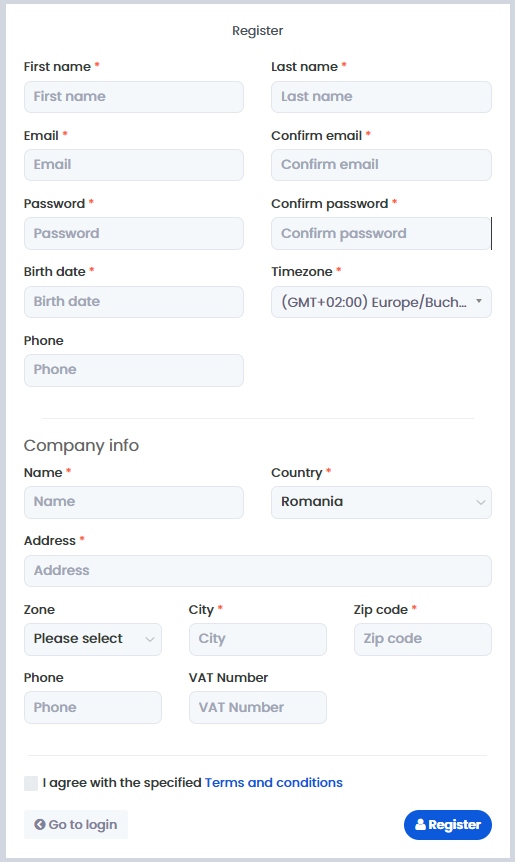The width and height of the screenshot is (515, 862).
Task: Click the Country dropdown chevron
Action: pyautogui.click(x=480, y=502)
